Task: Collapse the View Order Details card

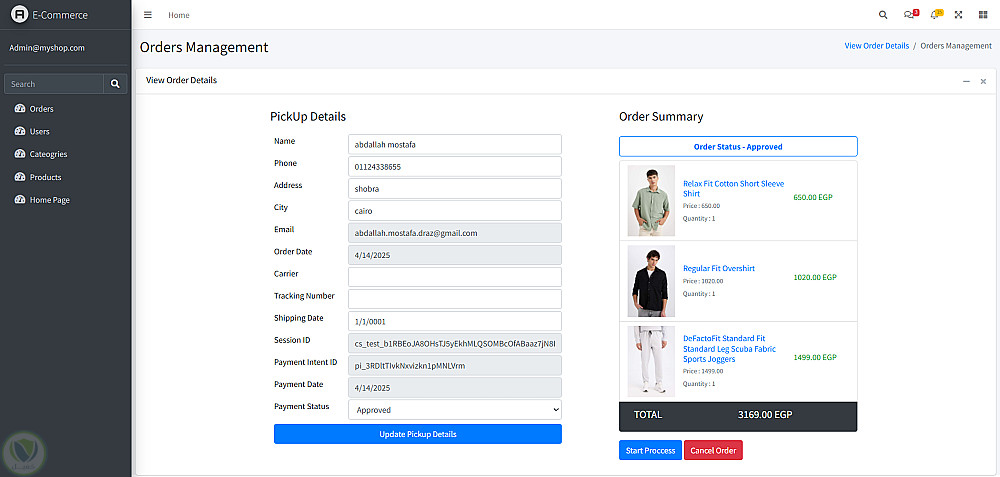Action: pyautogui.click(x=966, y=81)
